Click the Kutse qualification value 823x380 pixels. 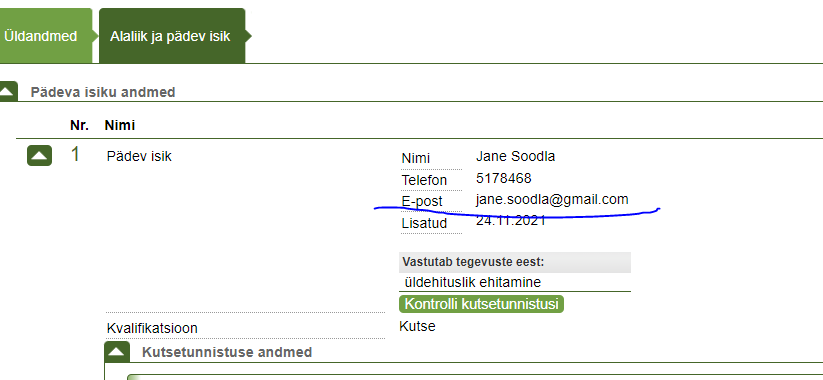[417, 326]
